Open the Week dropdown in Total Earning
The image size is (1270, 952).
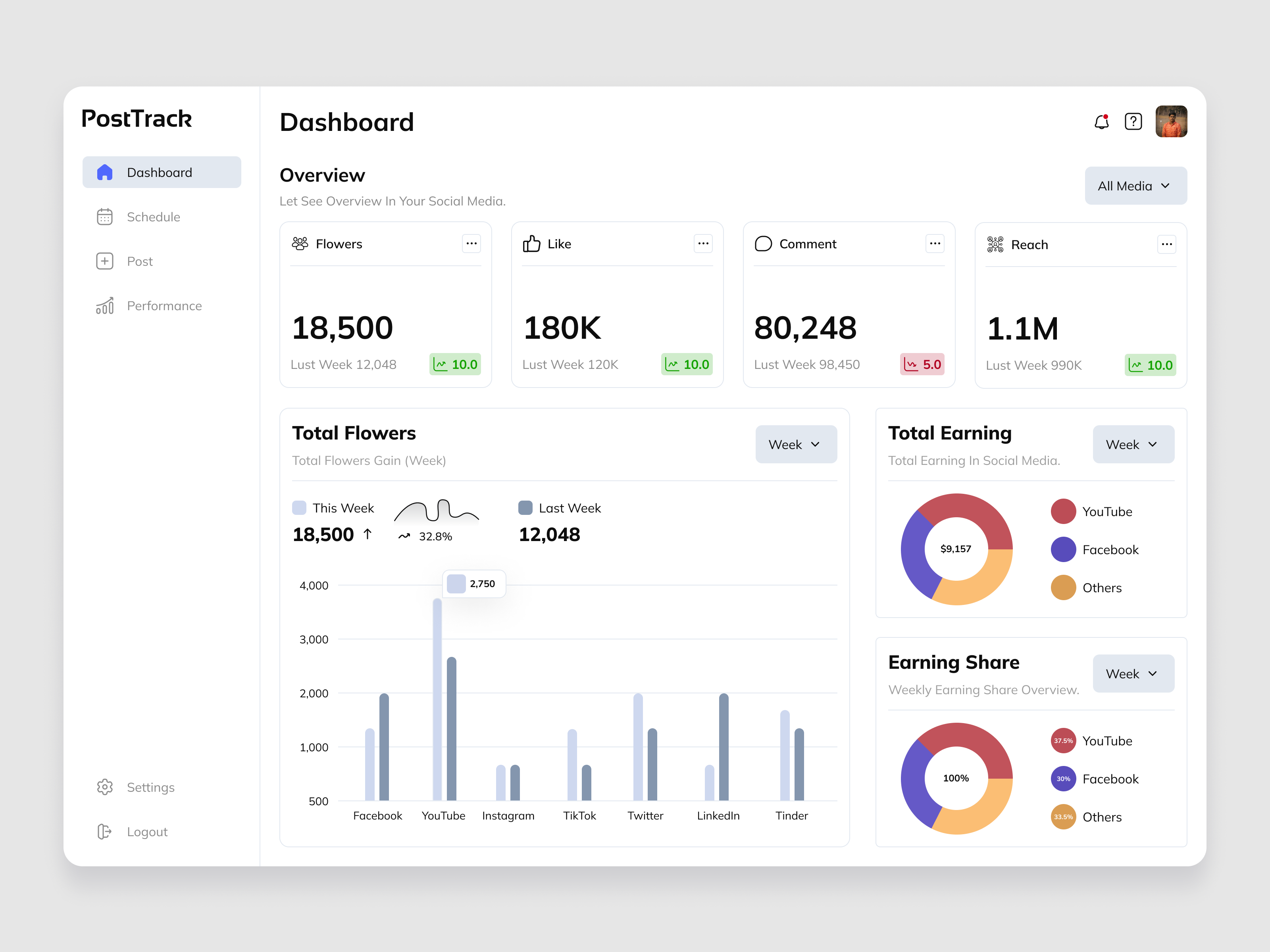(x=1133, y=443)
